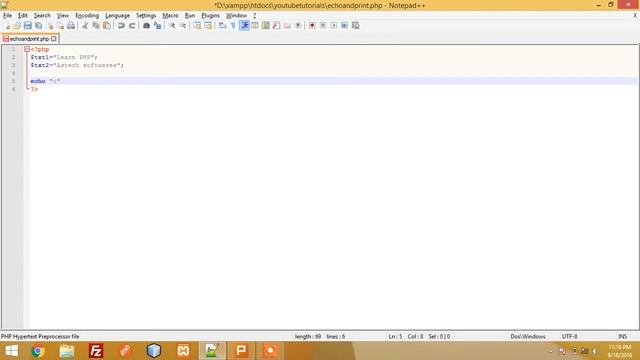Open the ? help menu
This screenshot has width=640, height=360.
(254, 16)
